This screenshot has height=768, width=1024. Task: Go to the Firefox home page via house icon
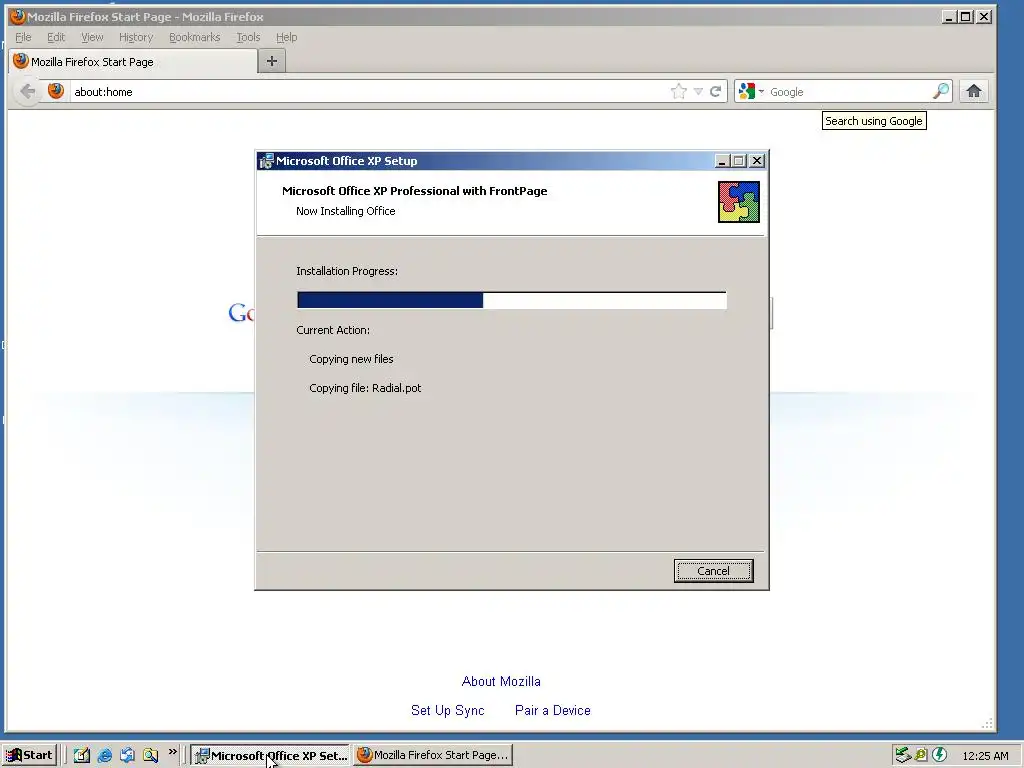(x=974, y=91)
